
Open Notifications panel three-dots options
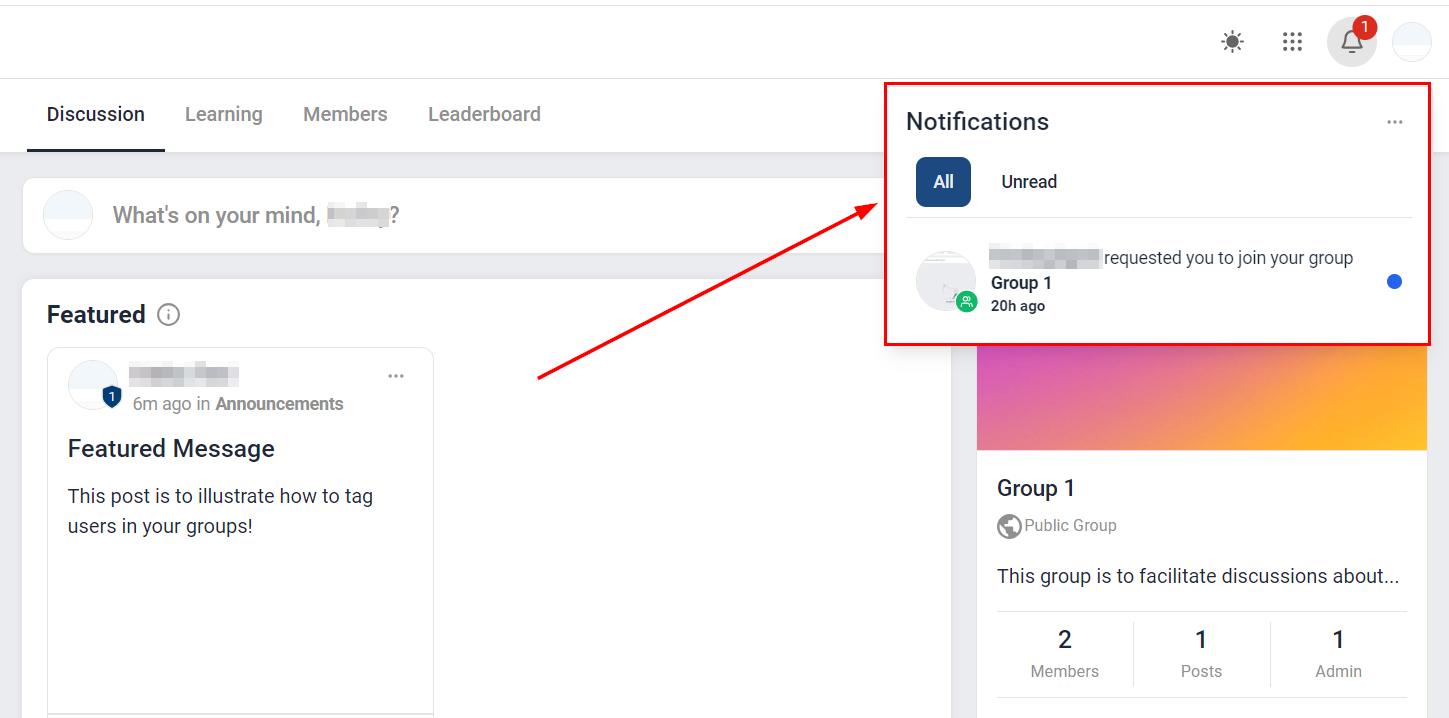click(x=1394, y=122)
